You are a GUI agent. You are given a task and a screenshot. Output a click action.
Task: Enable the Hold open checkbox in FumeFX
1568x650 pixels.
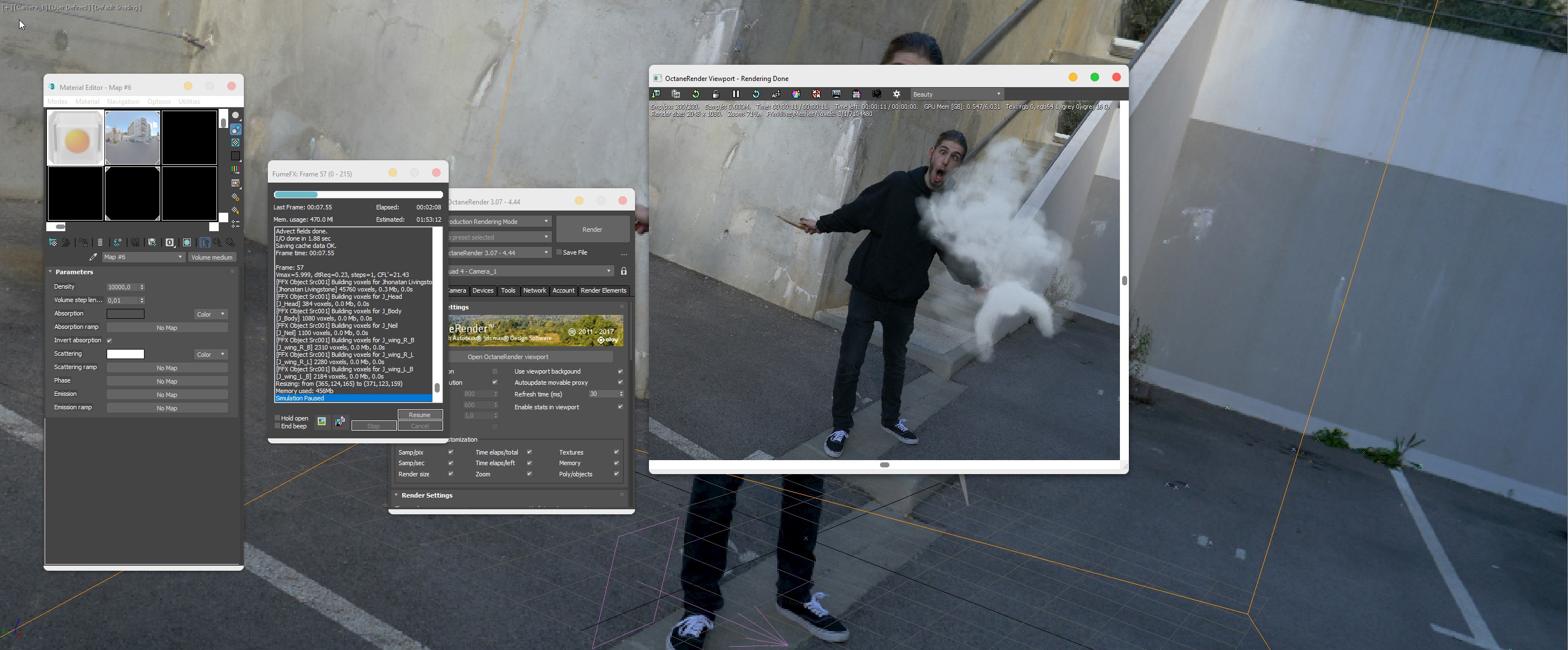277,418
